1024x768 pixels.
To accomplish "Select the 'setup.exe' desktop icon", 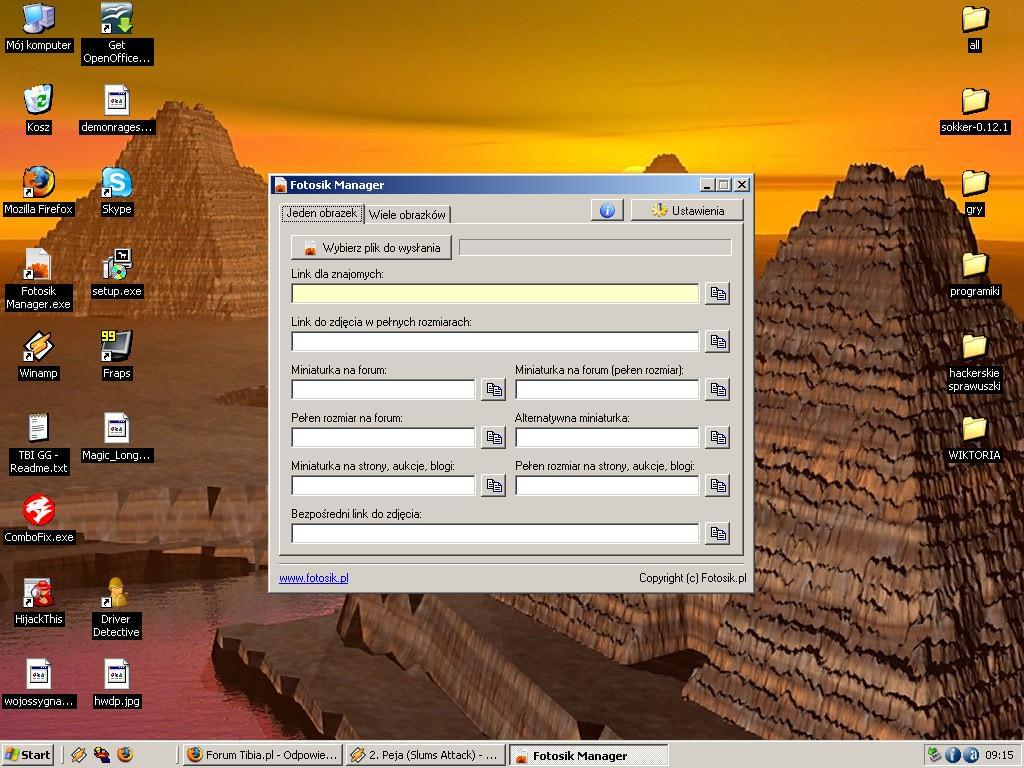I will tap(117, 273).
